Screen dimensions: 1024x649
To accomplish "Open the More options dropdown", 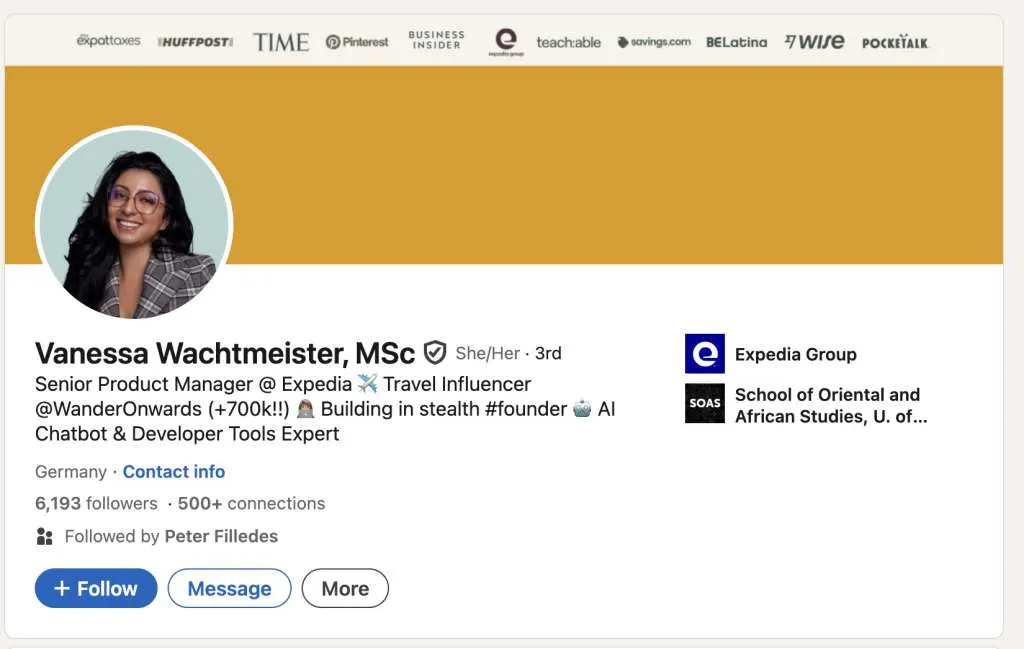I will pyautogui.click(x=345, y=588).
